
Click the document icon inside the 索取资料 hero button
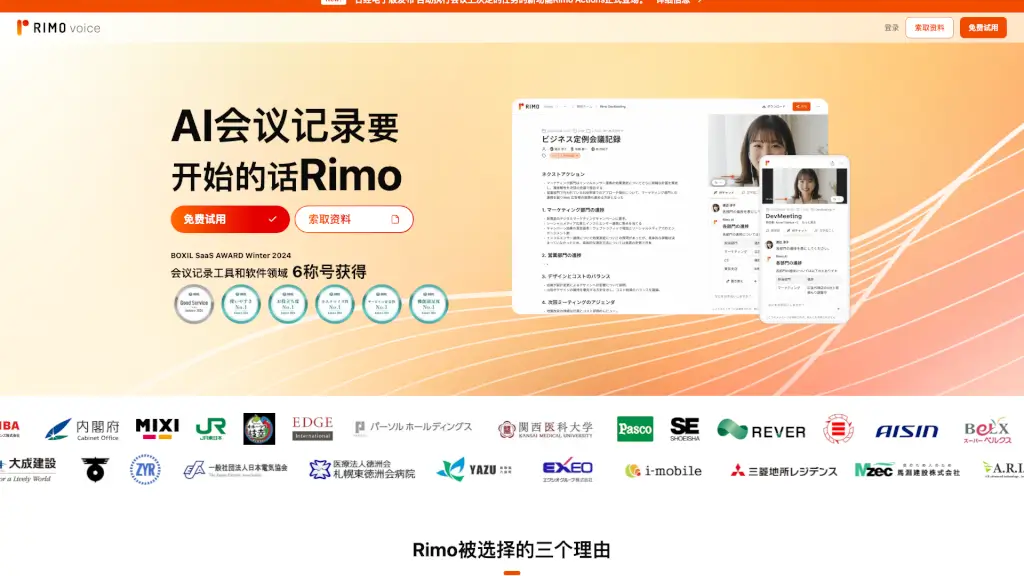(x=395, y=220)
